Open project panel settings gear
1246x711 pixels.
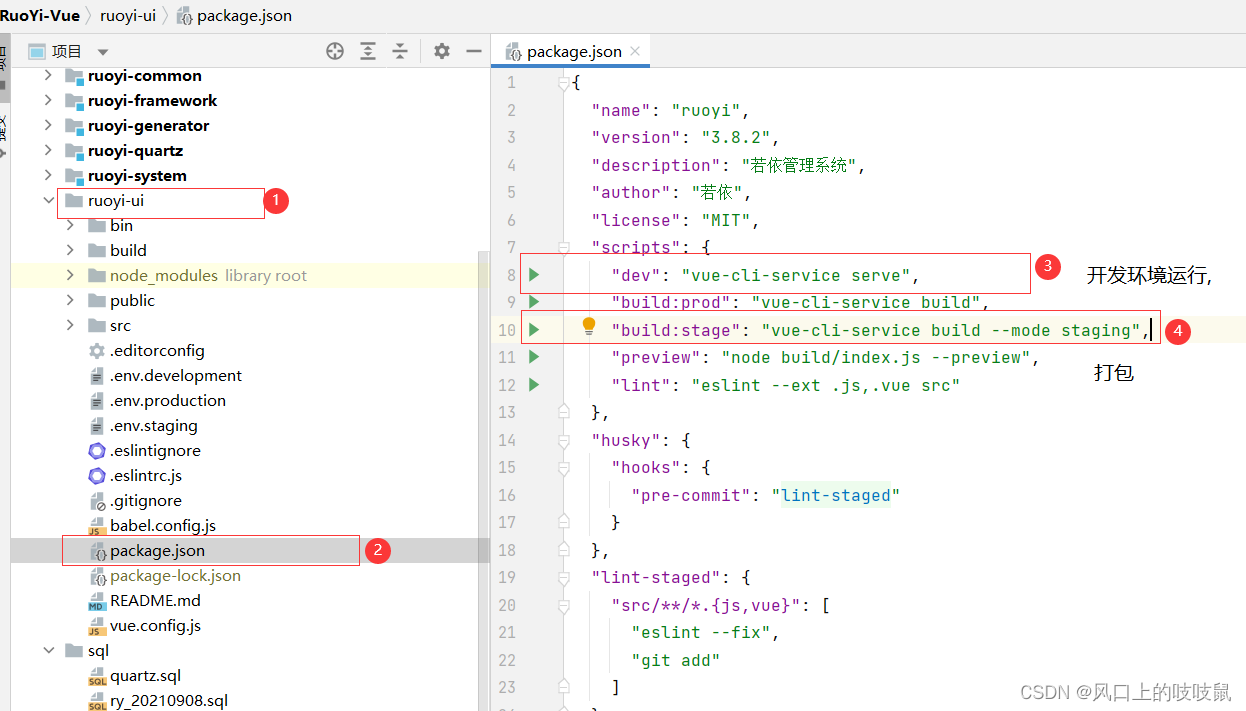coord(442,51)
